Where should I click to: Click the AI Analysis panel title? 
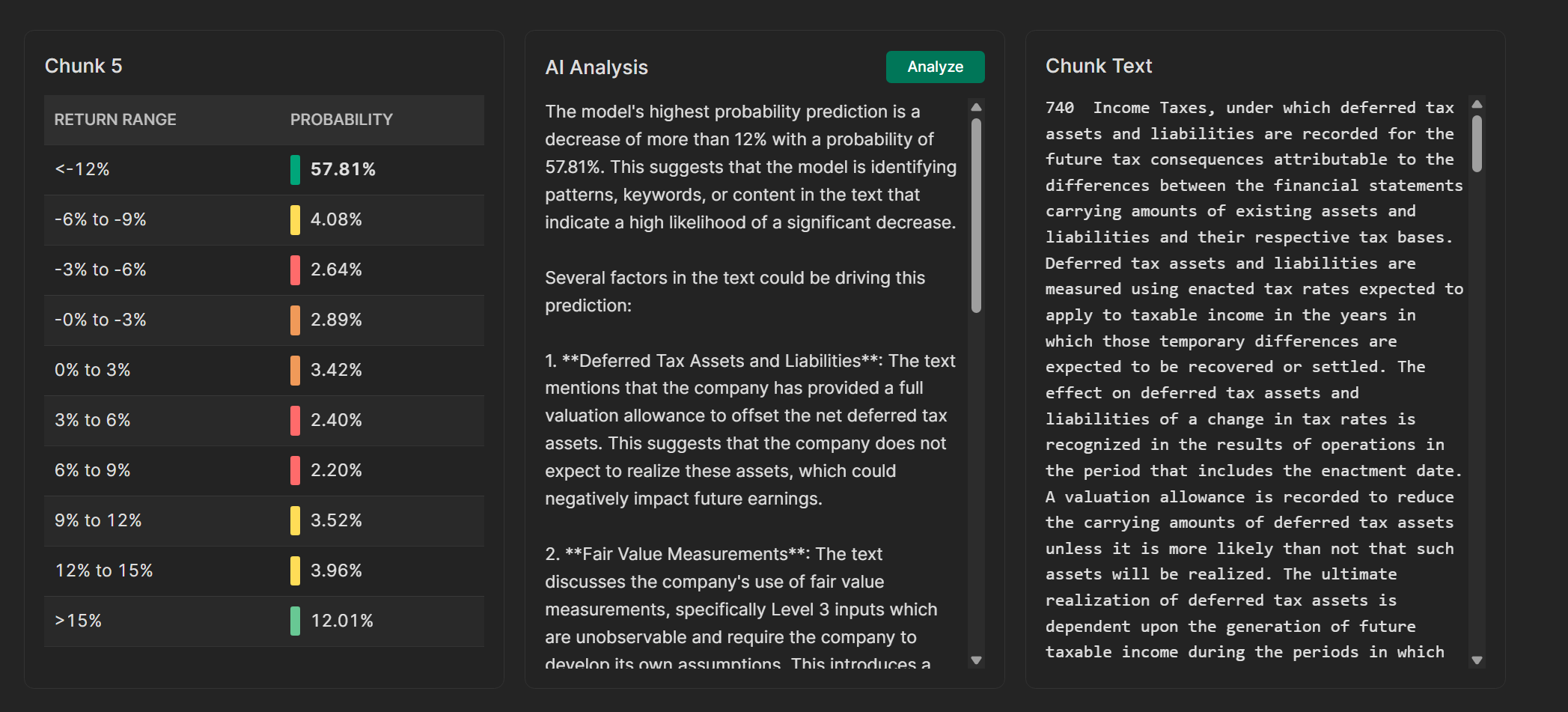point(596,67)
